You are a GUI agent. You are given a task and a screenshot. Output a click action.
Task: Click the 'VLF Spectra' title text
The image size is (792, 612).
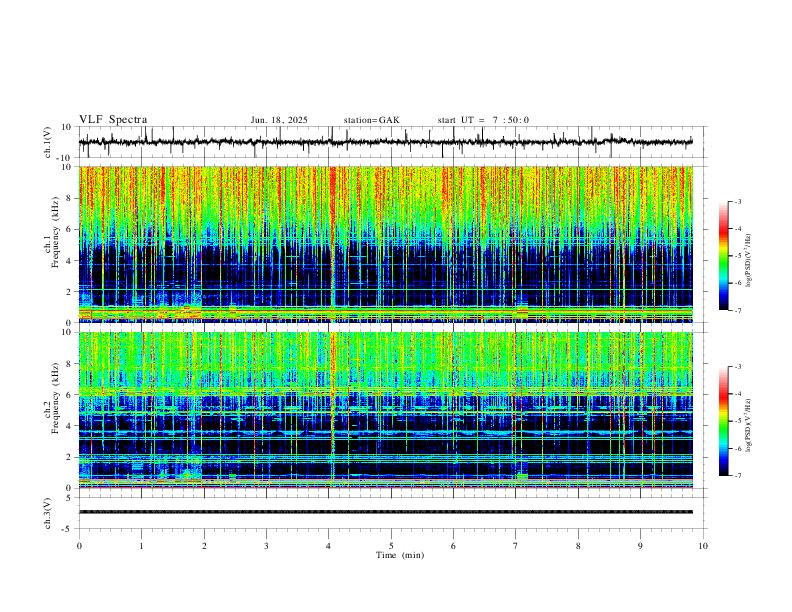113,120
